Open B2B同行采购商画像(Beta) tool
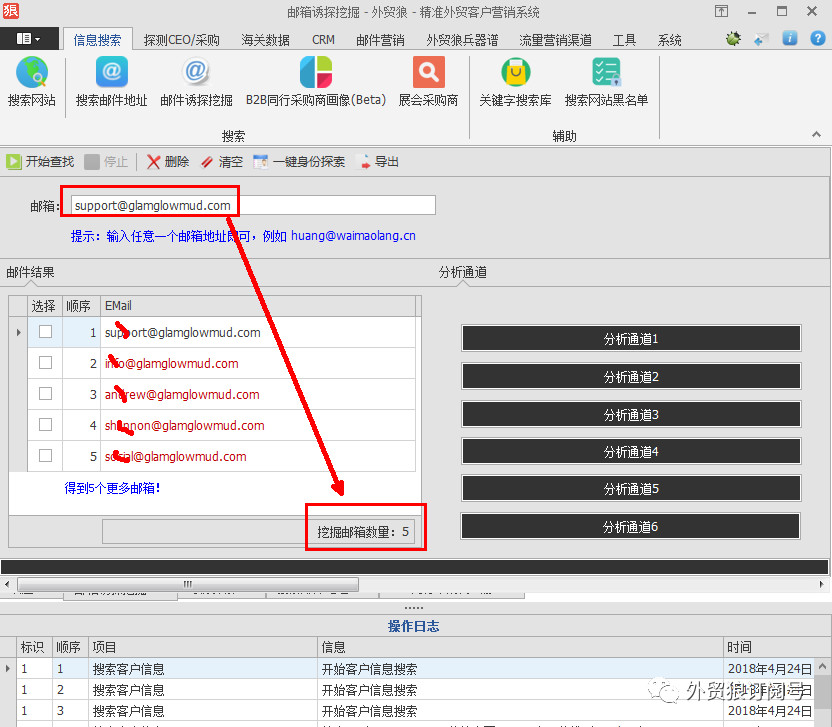 pyautogui.click(x=315, y=82)
